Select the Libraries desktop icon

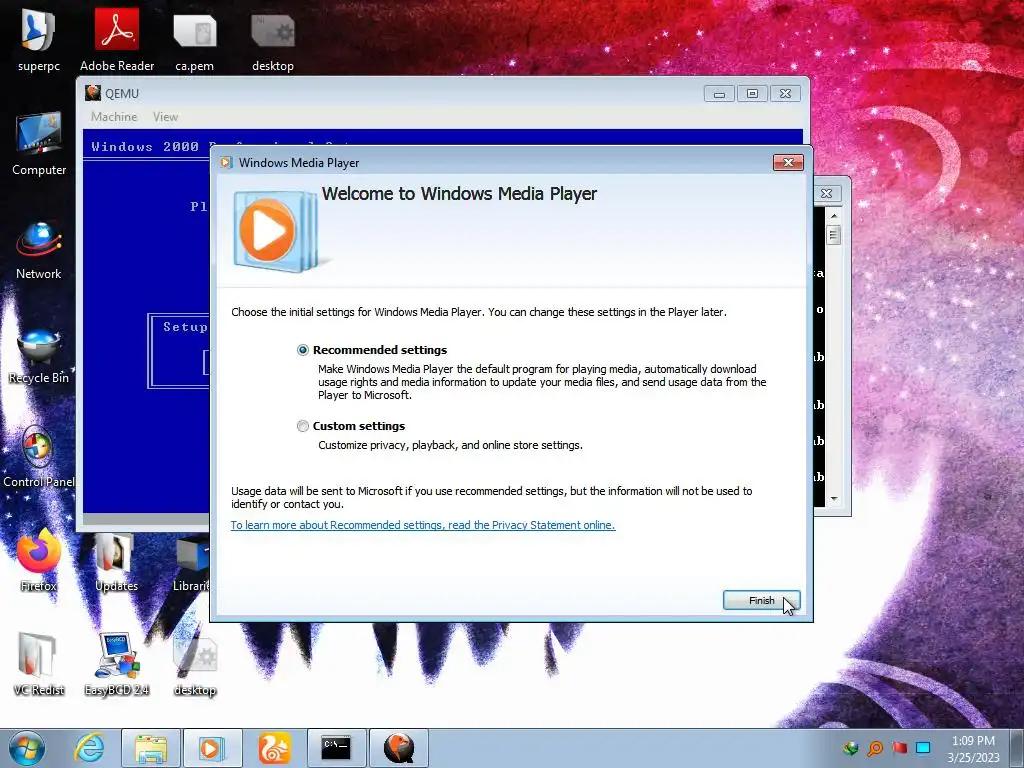tap(192, 563)
